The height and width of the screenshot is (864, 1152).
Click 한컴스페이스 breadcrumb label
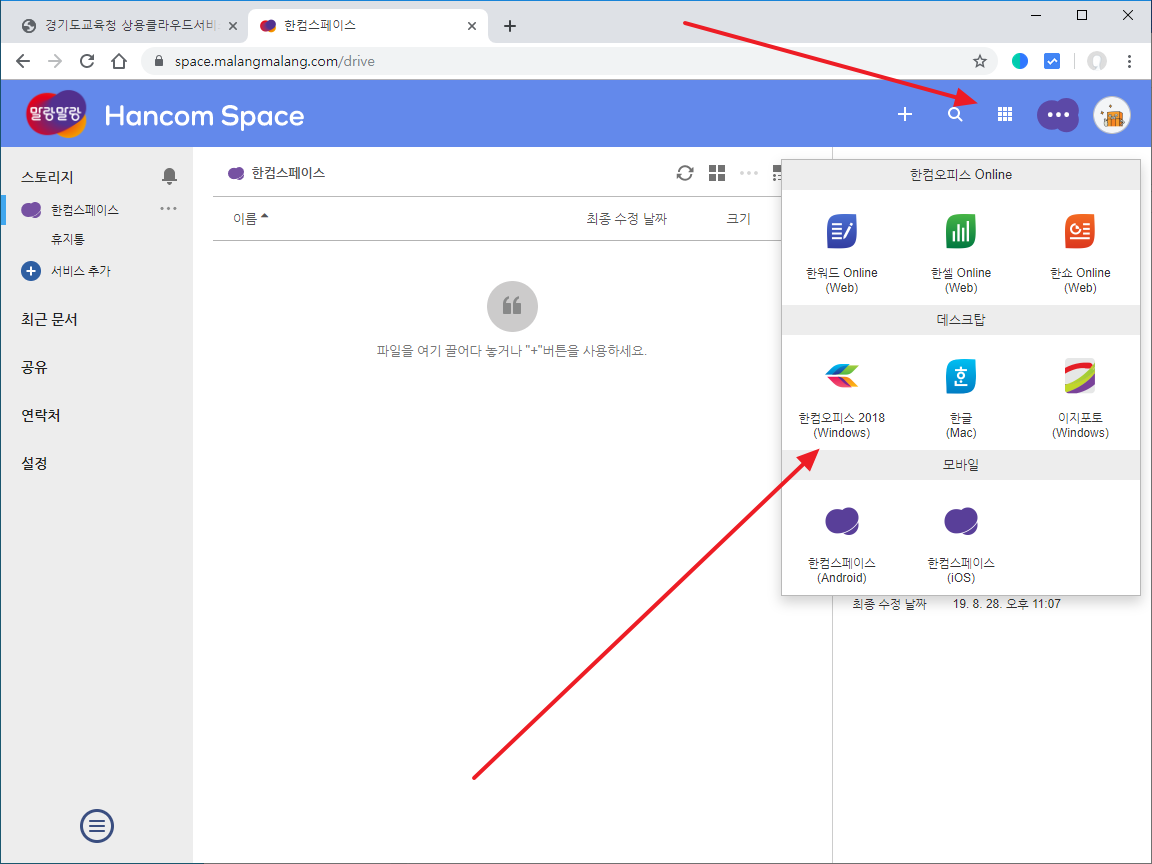(x=288, y=173)
